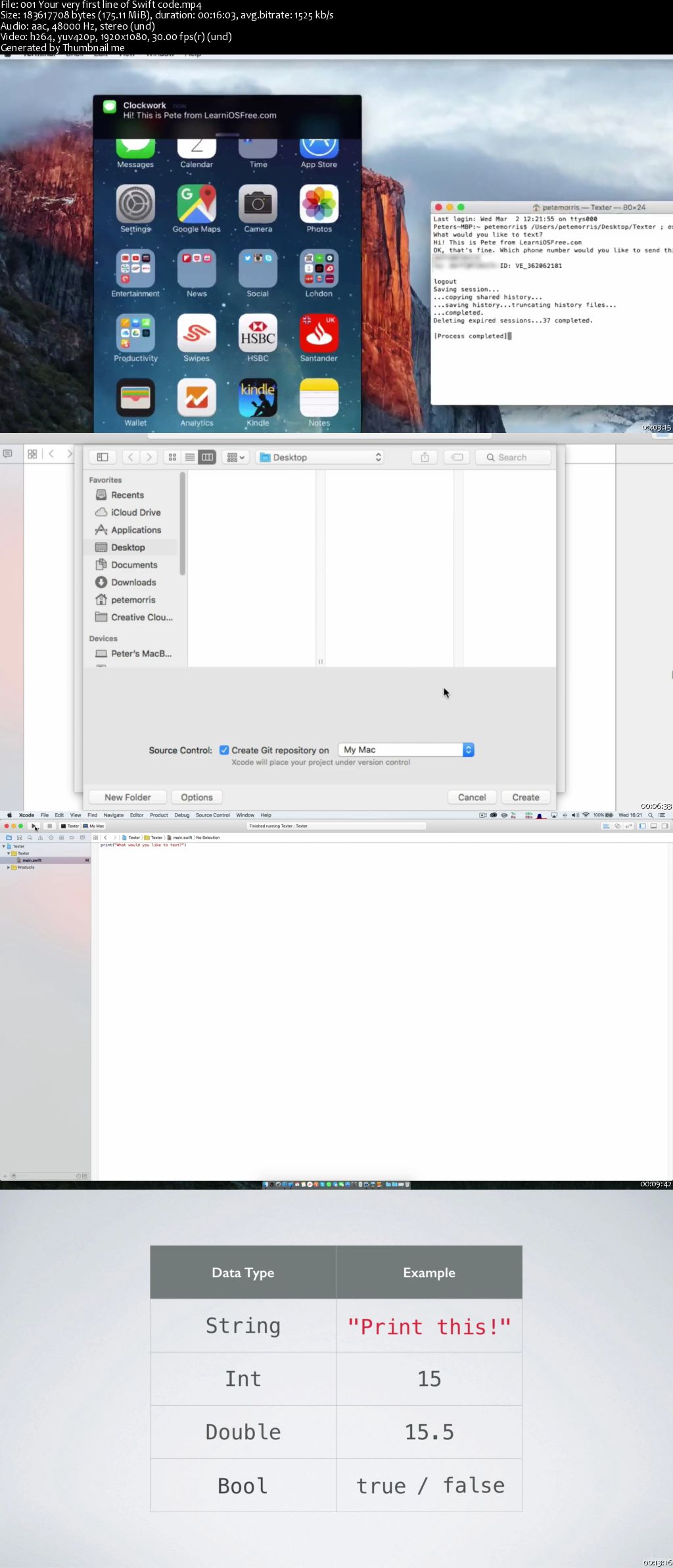Open the HSBC banking app

click(258, 333)
